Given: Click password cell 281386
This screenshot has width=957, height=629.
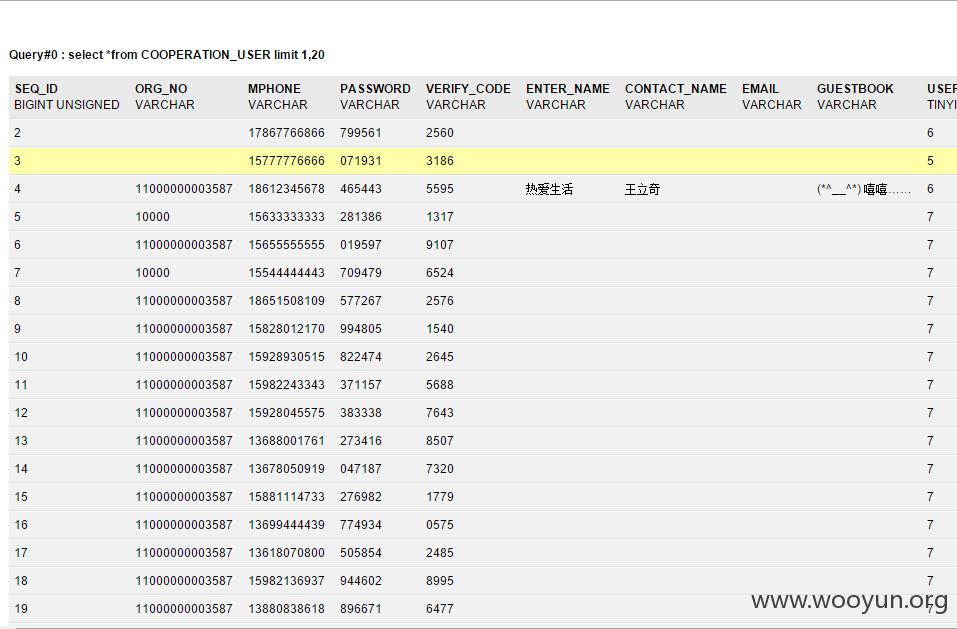Looking at the screenshot, I should [x=361, y=217].
